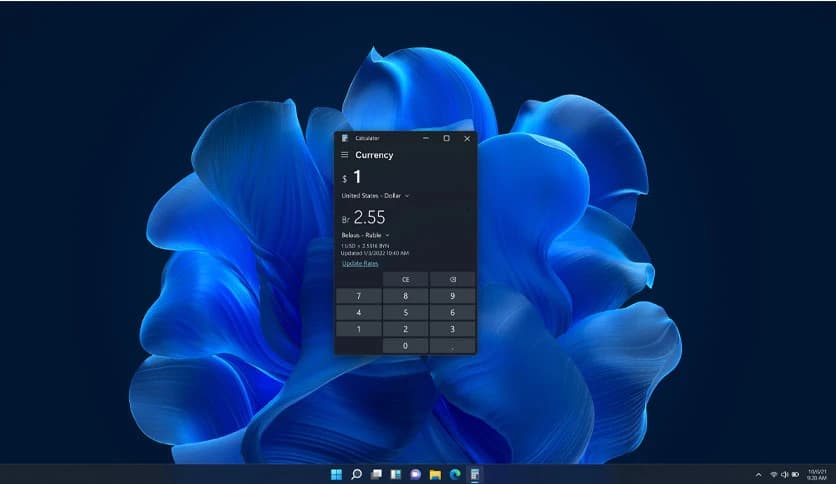This screenshot has height=484, width=836.
Task: Click the battery tray icon
Action: point(795,474)
